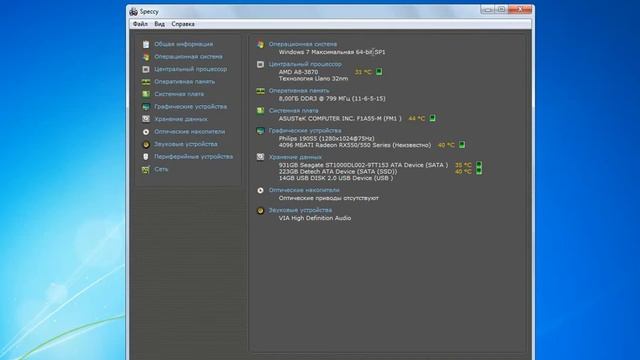Click the Хранение данных sidebar icon

coord(146,119)
